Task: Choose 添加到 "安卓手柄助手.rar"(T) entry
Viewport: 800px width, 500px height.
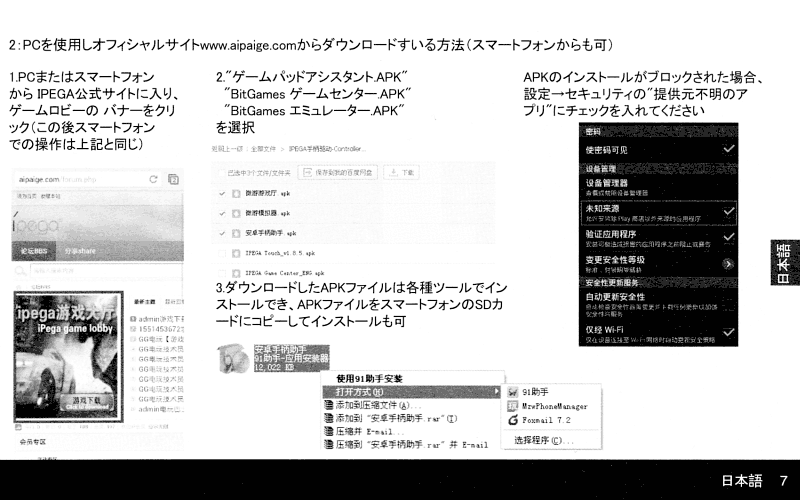Action: click(396, 418)
